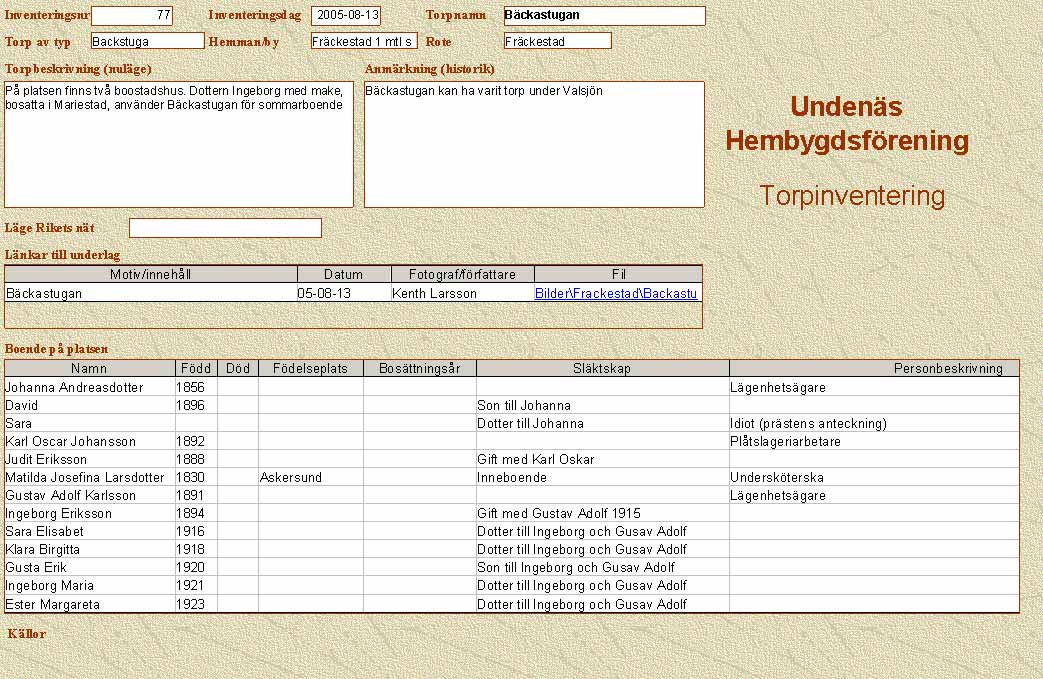Click the Torp av typ Backstuga field

click(147, 41)
